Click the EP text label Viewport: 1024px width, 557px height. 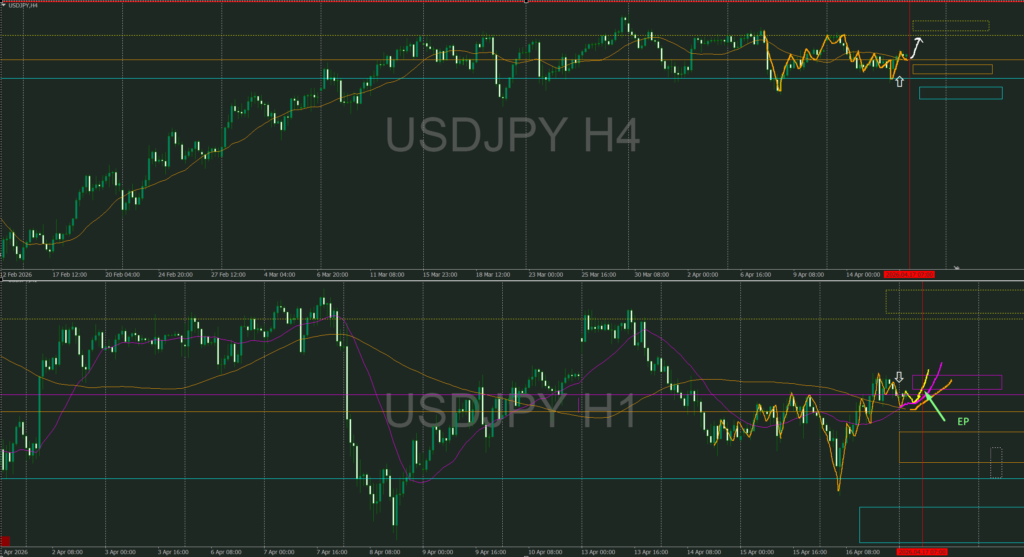pyautogui.click(x=963, y=422)
